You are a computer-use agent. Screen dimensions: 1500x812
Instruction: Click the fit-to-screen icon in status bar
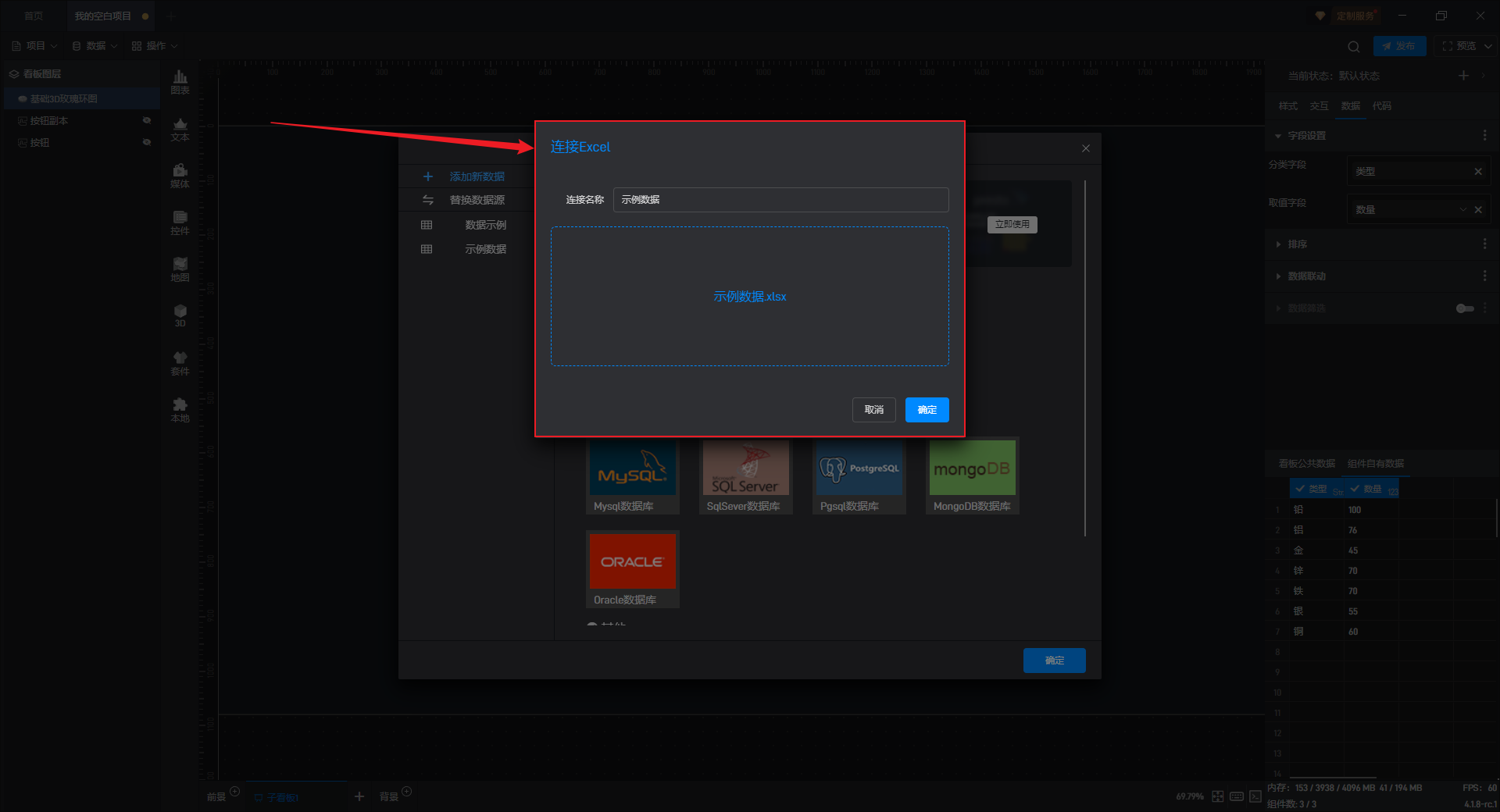click(x=1218, y=796)
